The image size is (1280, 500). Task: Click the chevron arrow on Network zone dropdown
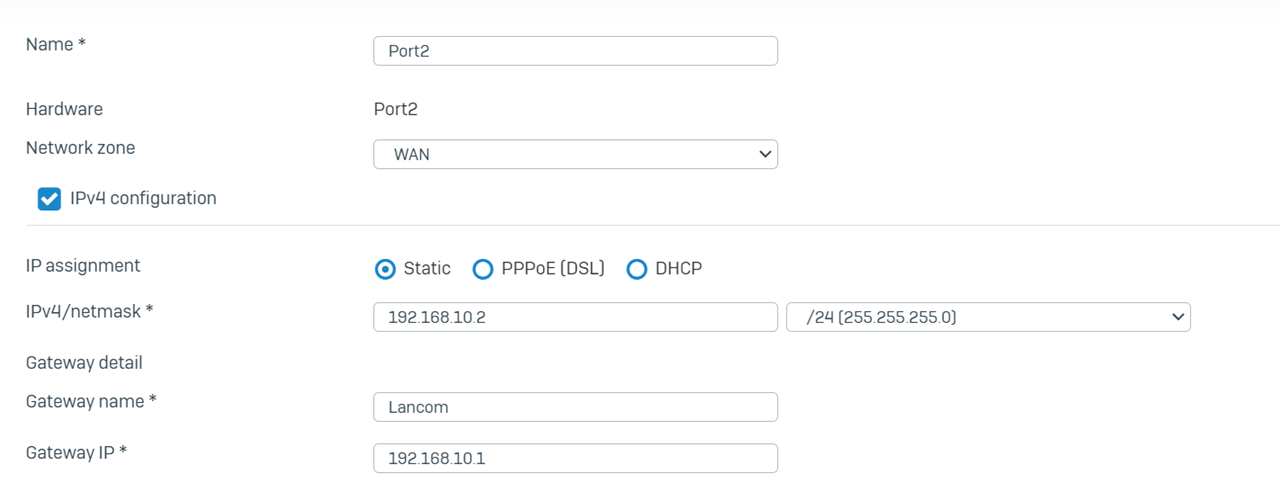(765, 154)
